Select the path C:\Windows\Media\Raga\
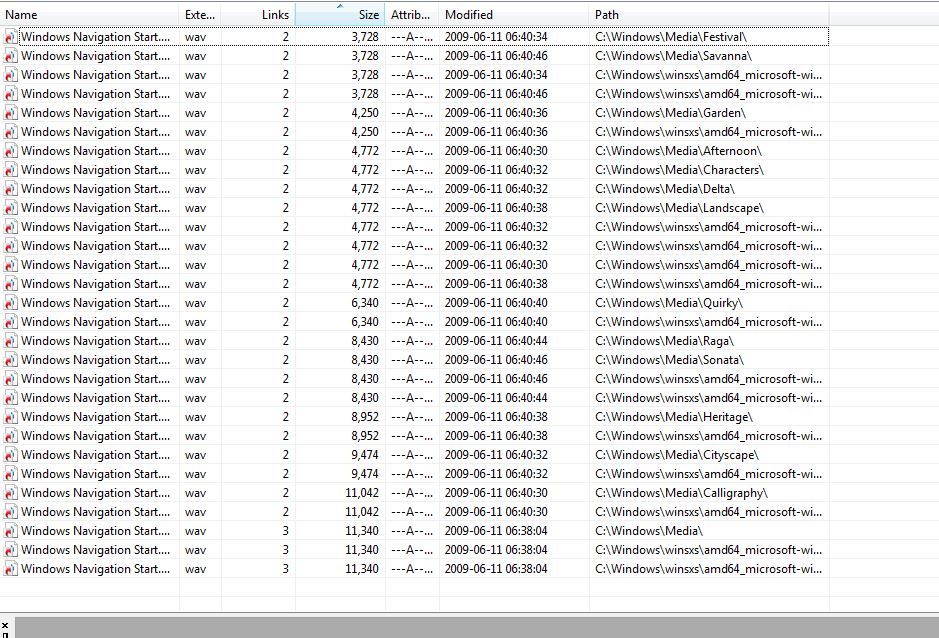Image resolution: width=939 pixels, height=638 pixels. point(664,341)
